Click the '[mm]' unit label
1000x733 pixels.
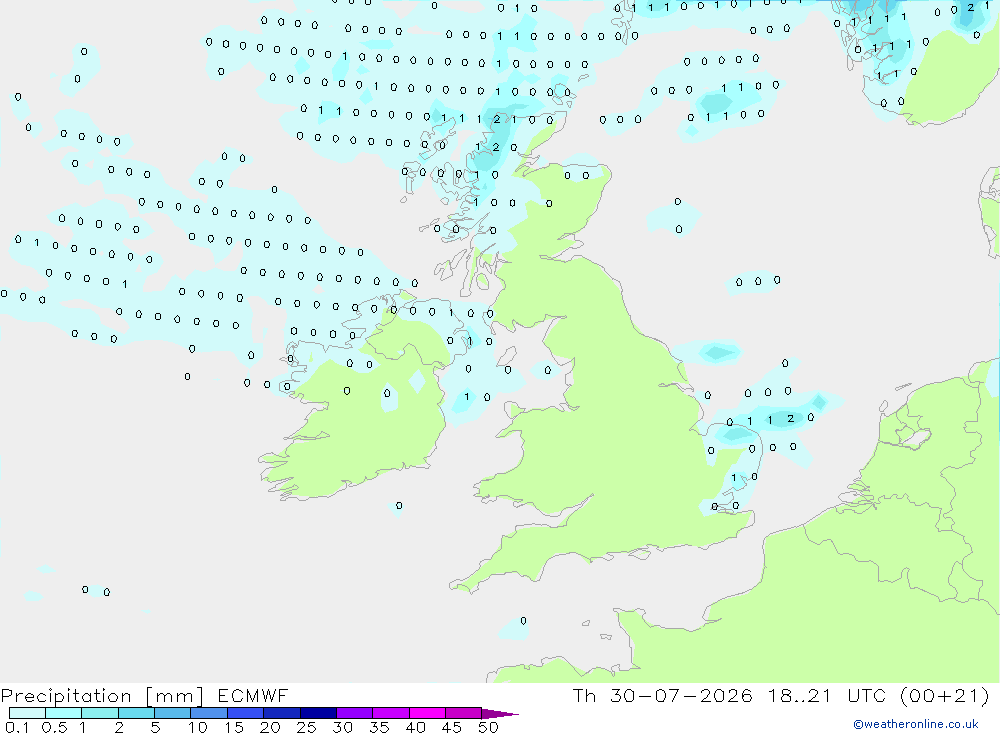pos(174,696)
